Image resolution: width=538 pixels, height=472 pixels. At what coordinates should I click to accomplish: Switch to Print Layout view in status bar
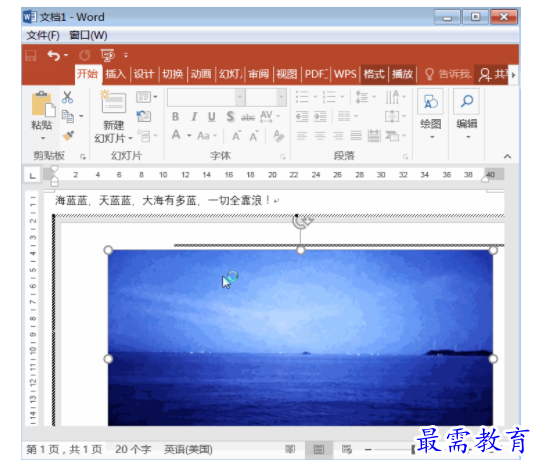point(319,449)
